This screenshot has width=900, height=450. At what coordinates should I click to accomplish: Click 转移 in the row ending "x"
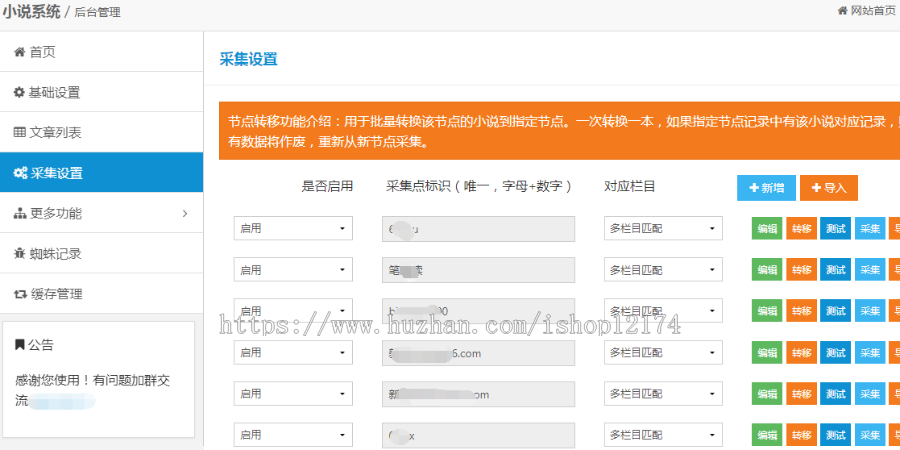(801, 435)
